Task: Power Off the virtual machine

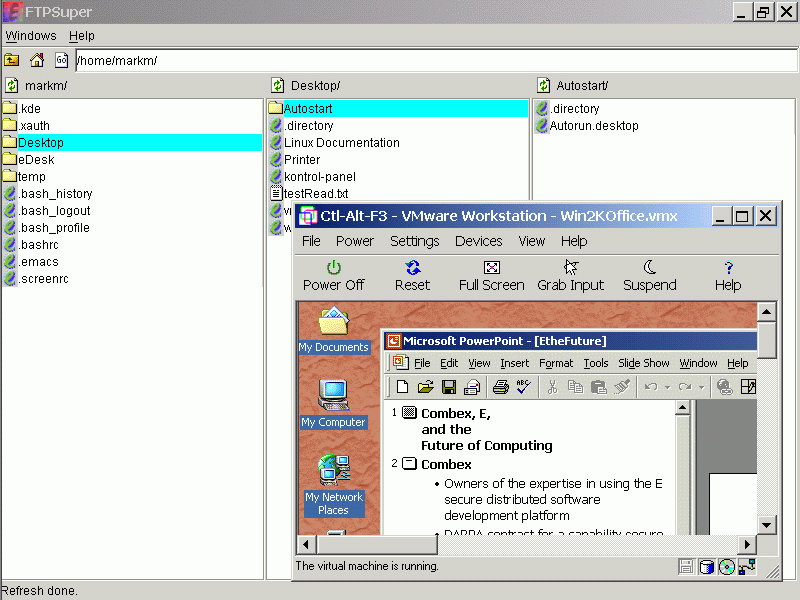Action: (333, 275)
